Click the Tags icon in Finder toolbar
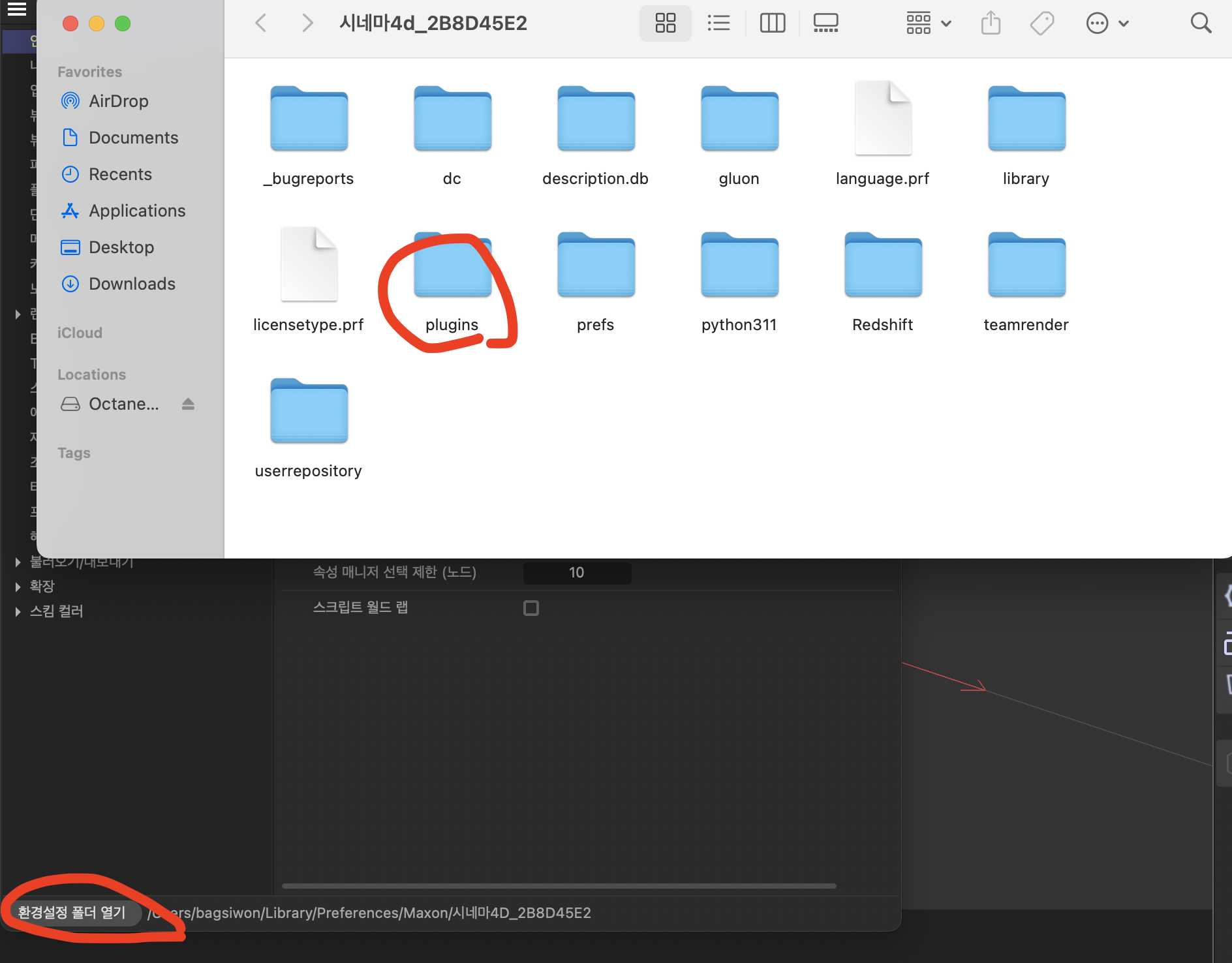This screenshot has width=1232, height=963. click(x=1042, y=23)
